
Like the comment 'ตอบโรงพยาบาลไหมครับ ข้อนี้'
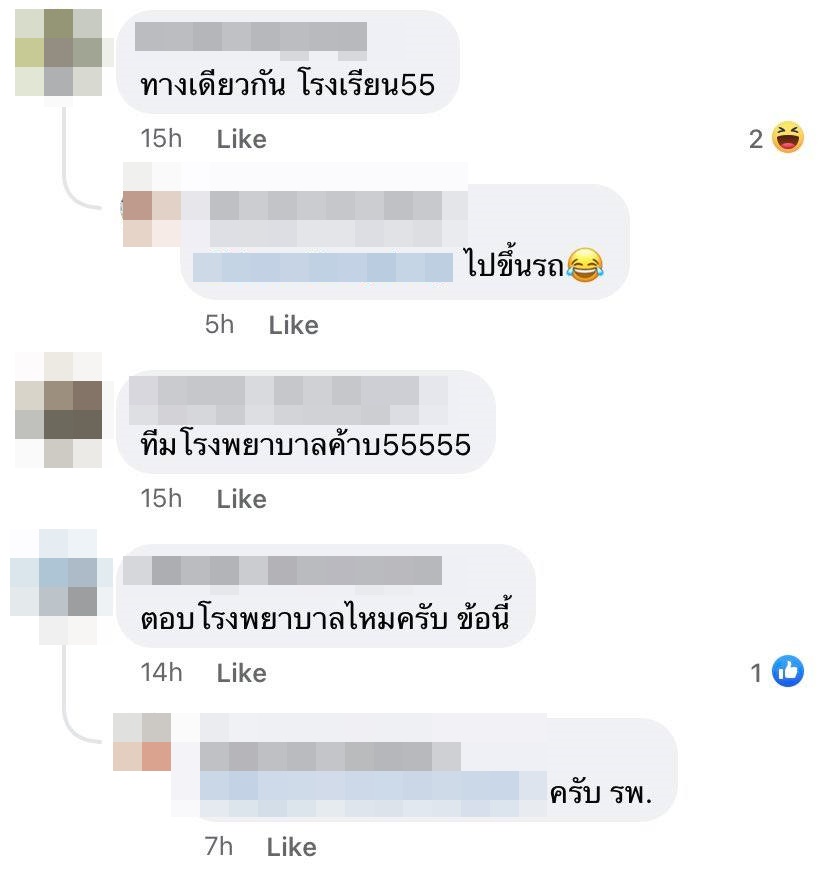pos(241,673)
